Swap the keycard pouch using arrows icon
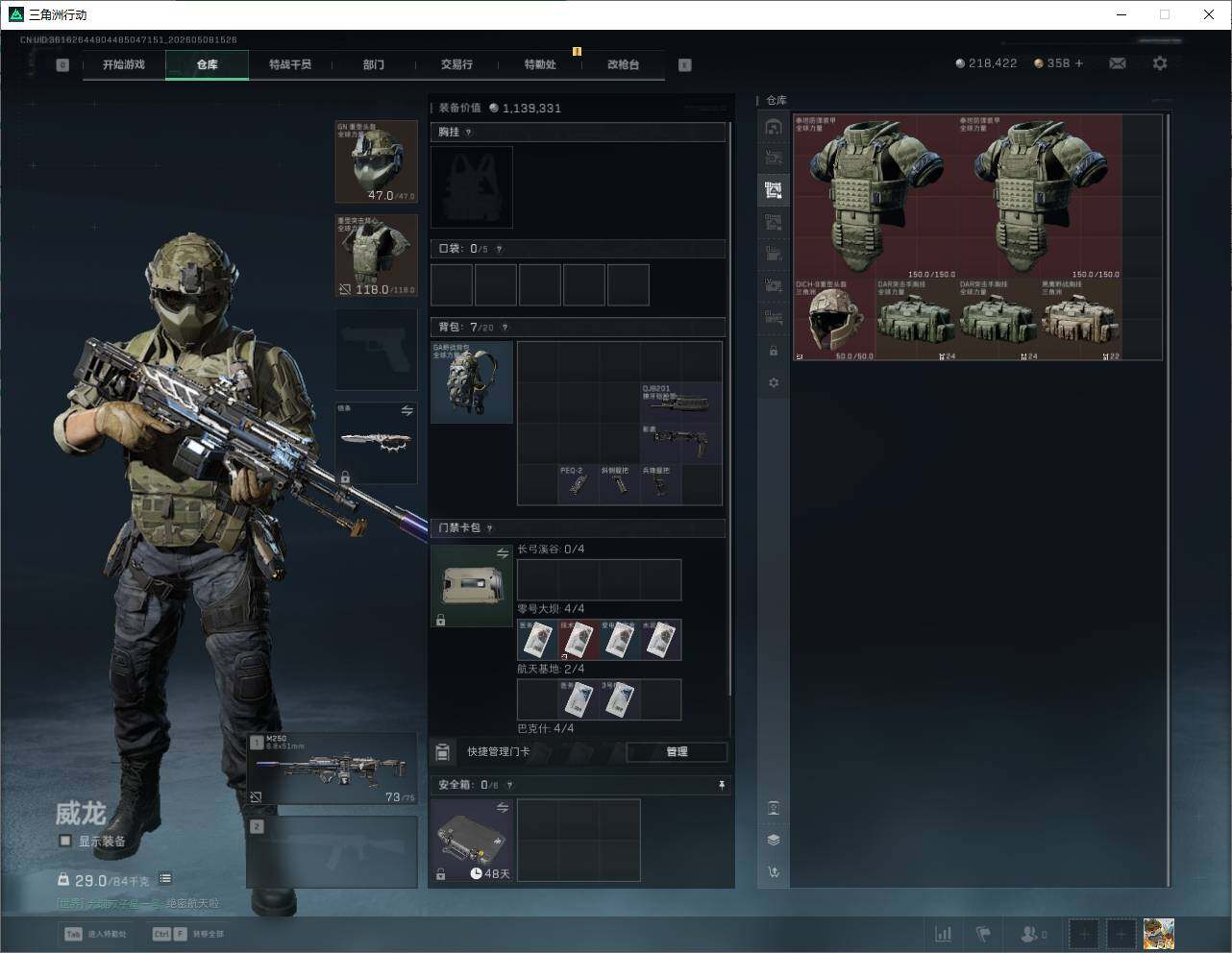This screenshot has height=953, width=1232. [x=502, y=553]
